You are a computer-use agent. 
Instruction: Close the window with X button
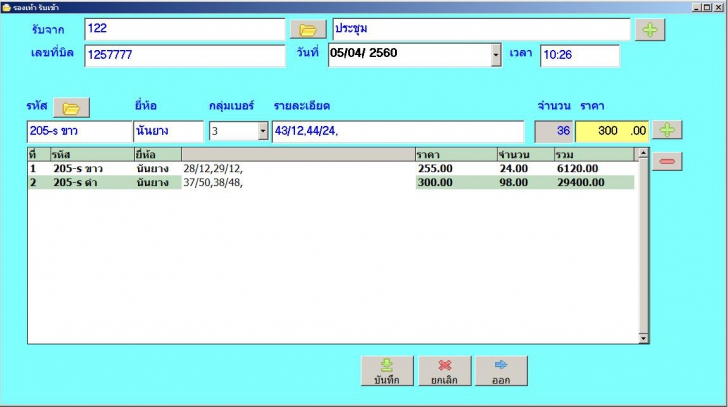click(718, 7)
